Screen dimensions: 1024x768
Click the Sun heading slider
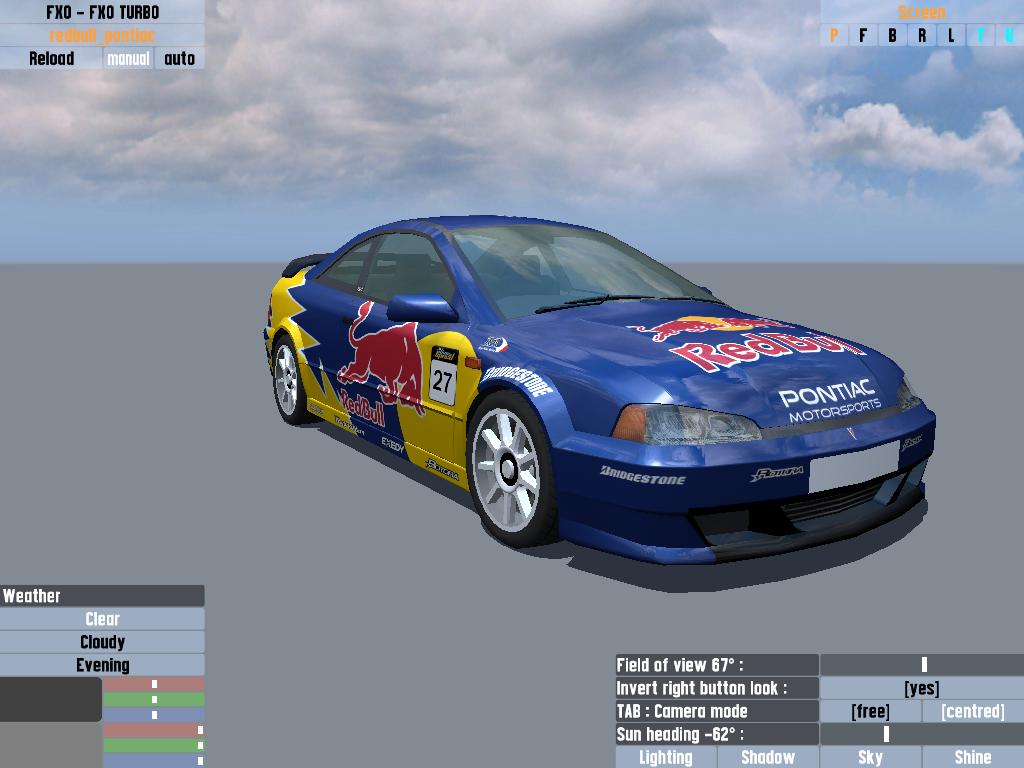click(921, 734)
